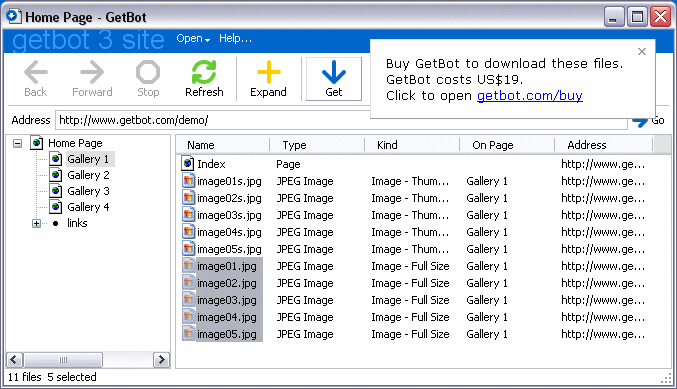Select Home Page in the tree
Image resolution: width=677 pixels, height=389 pixels.
point(75,143)
